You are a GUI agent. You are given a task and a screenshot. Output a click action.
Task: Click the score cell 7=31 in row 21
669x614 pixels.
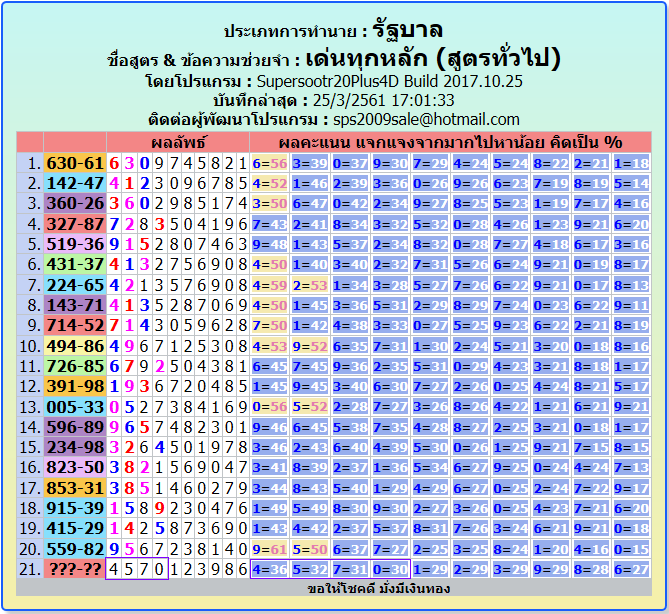350,569
